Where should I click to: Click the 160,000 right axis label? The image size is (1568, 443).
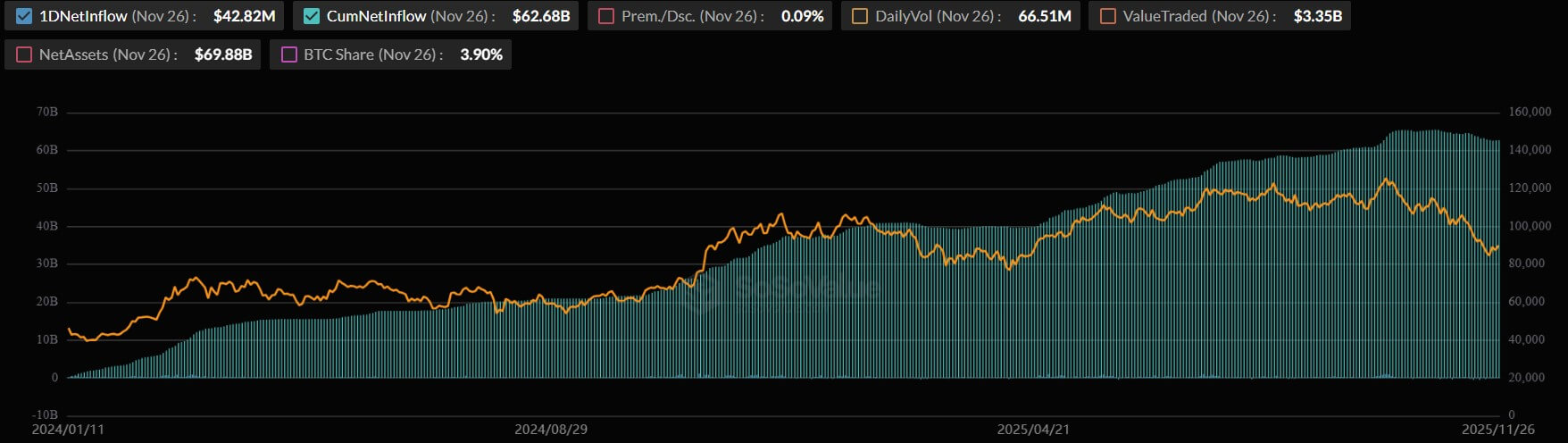tap(1530, 112)
